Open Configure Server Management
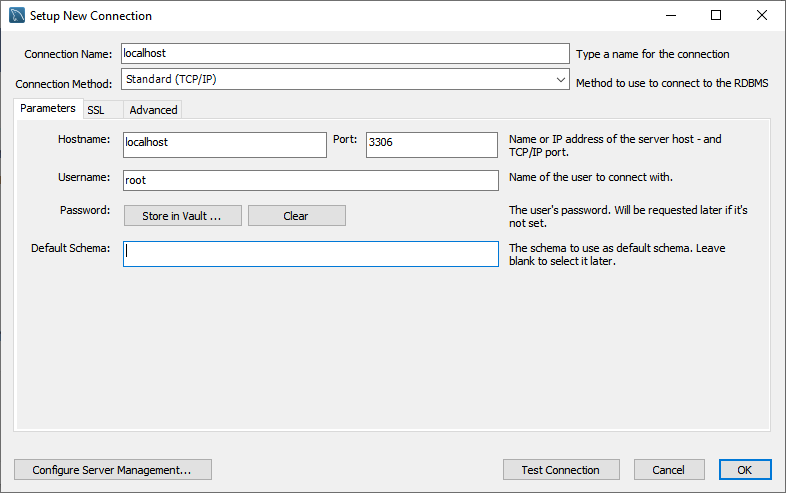 (113, 470)
